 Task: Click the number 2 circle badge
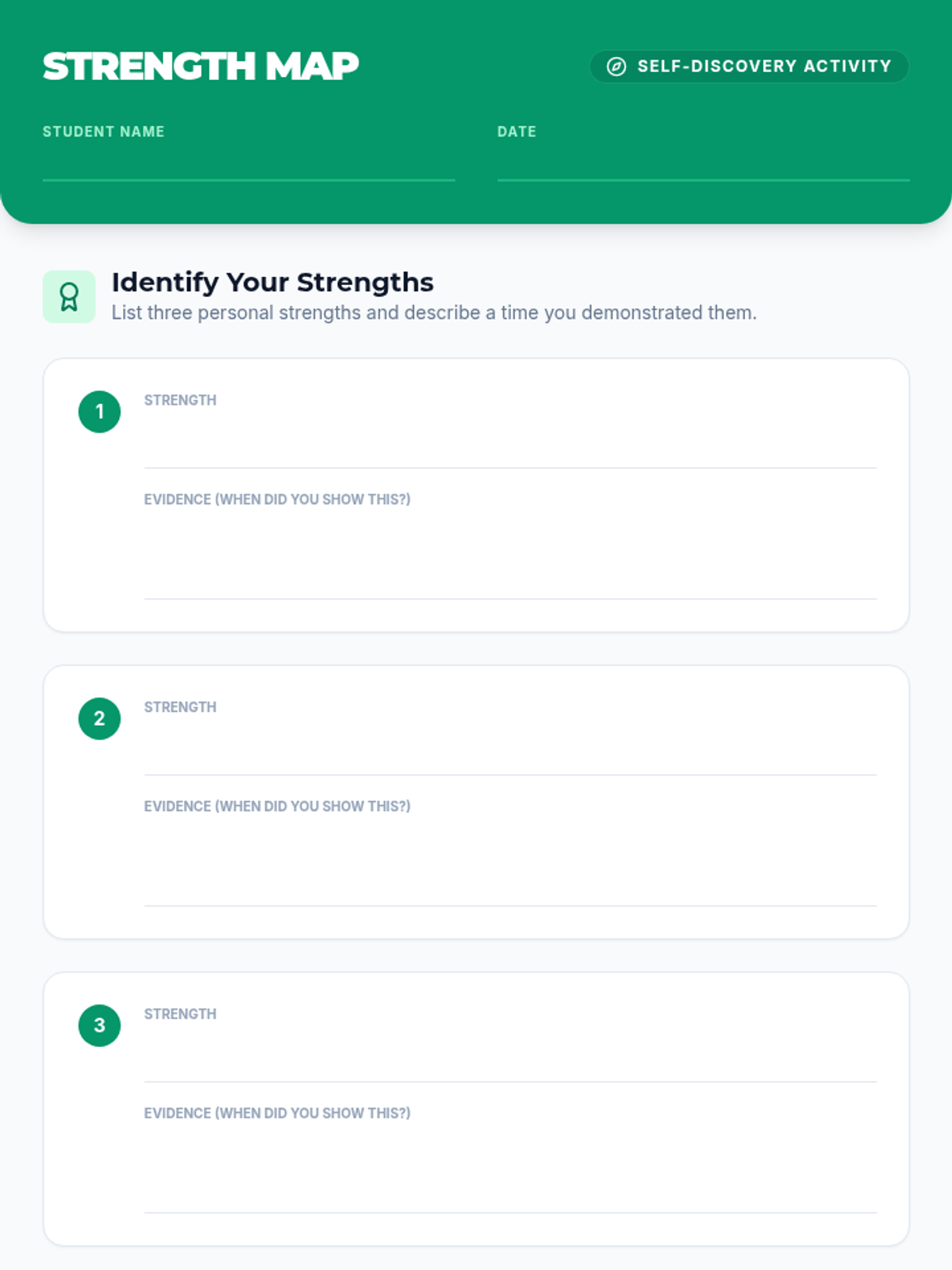click(x=99, y=718)
